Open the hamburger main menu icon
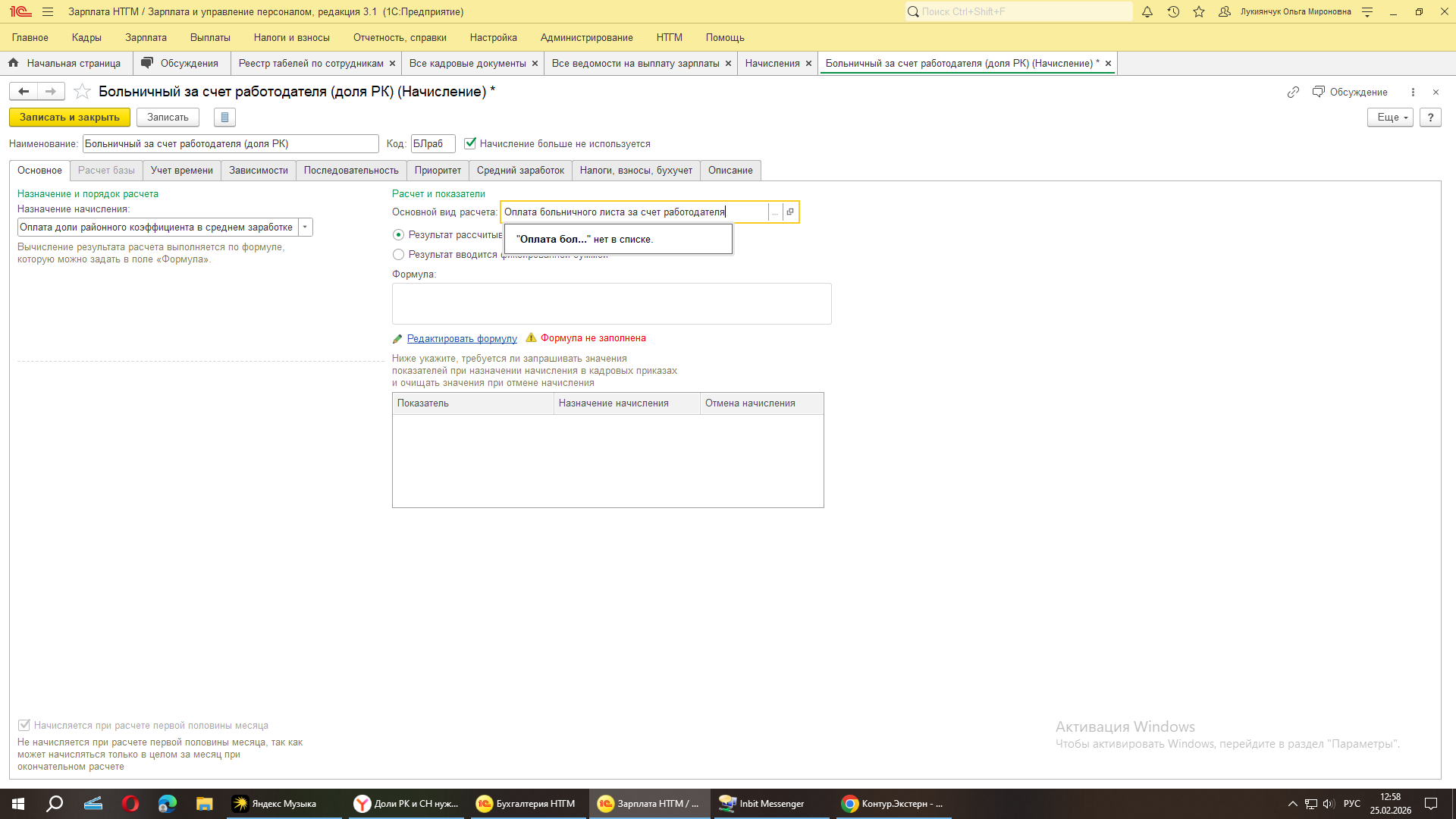The image size is (1456, 819). click(48, 11)
